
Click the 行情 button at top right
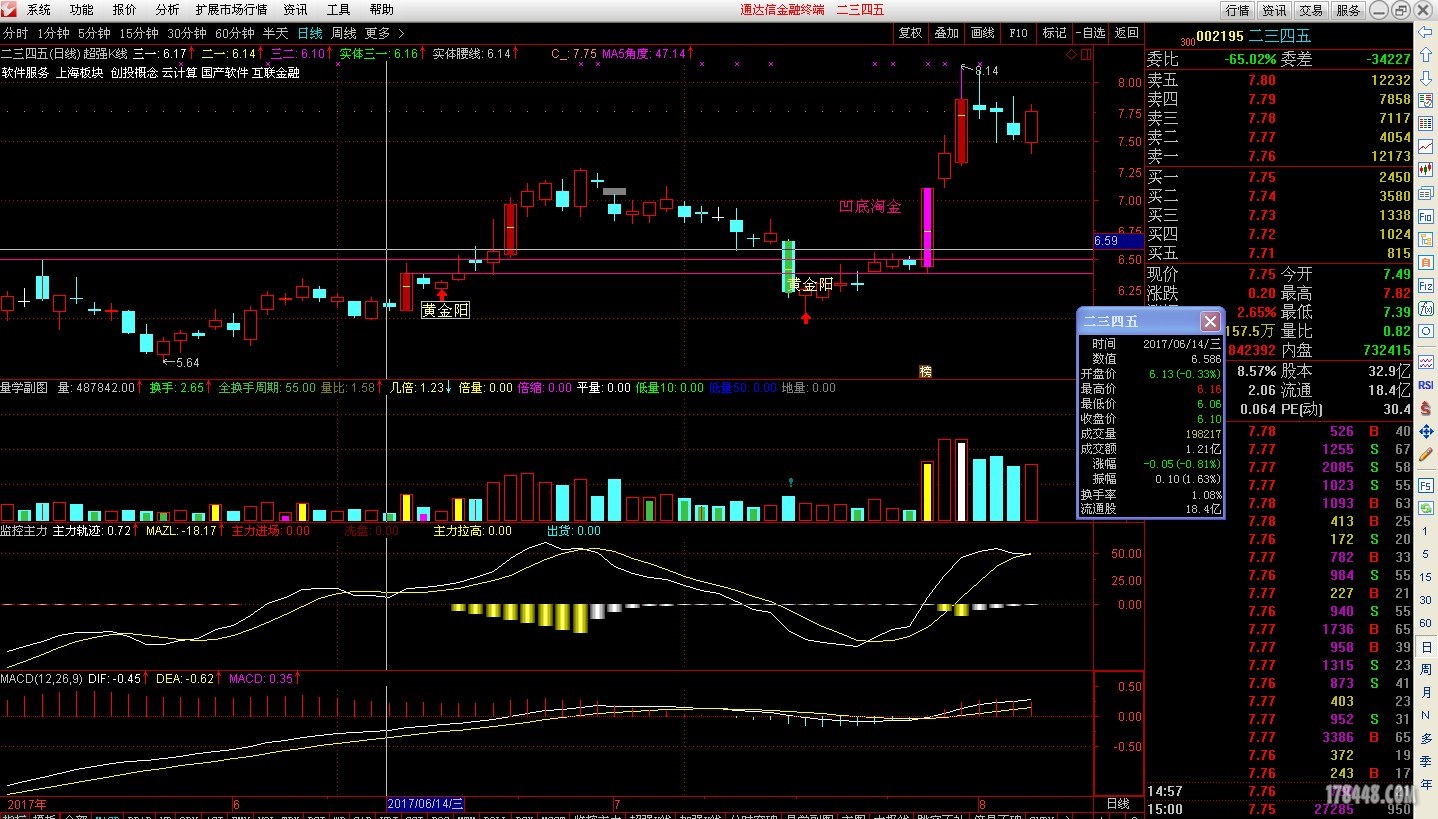(1238, 10)
